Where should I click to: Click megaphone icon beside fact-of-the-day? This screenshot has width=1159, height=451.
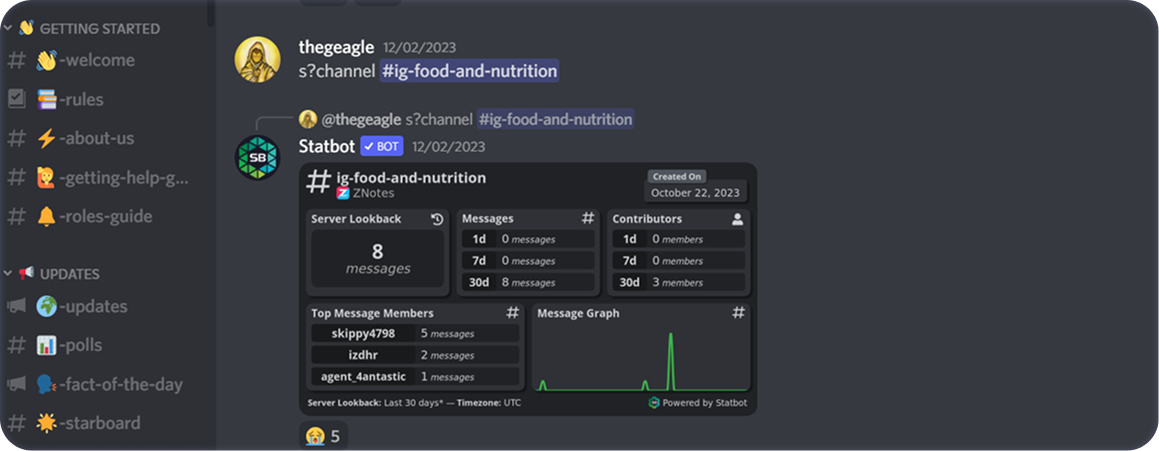(16, 384)
